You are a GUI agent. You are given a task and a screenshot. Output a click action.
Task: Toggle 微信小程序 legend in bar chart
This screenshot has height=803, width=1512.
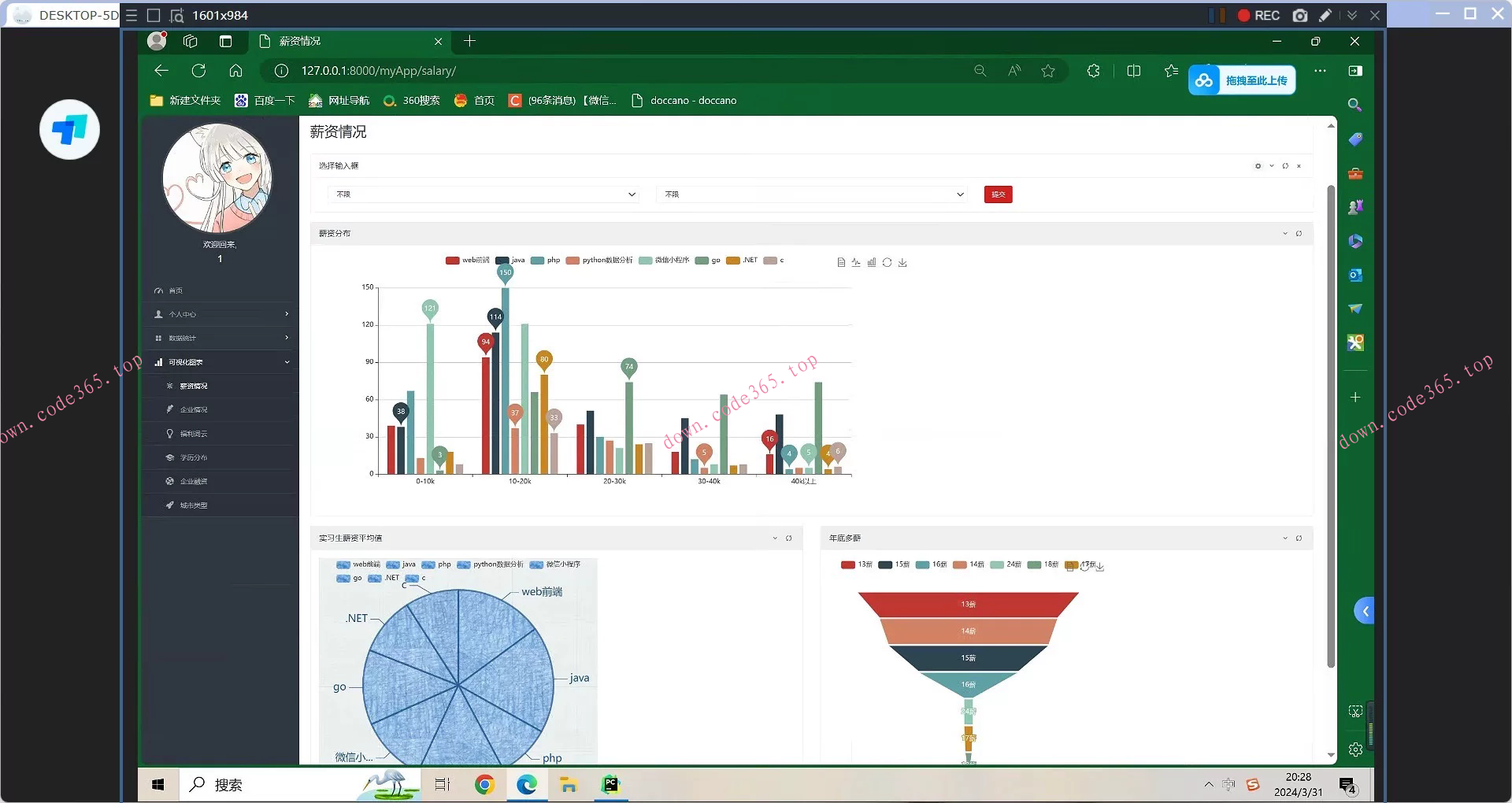coord(664,261)
